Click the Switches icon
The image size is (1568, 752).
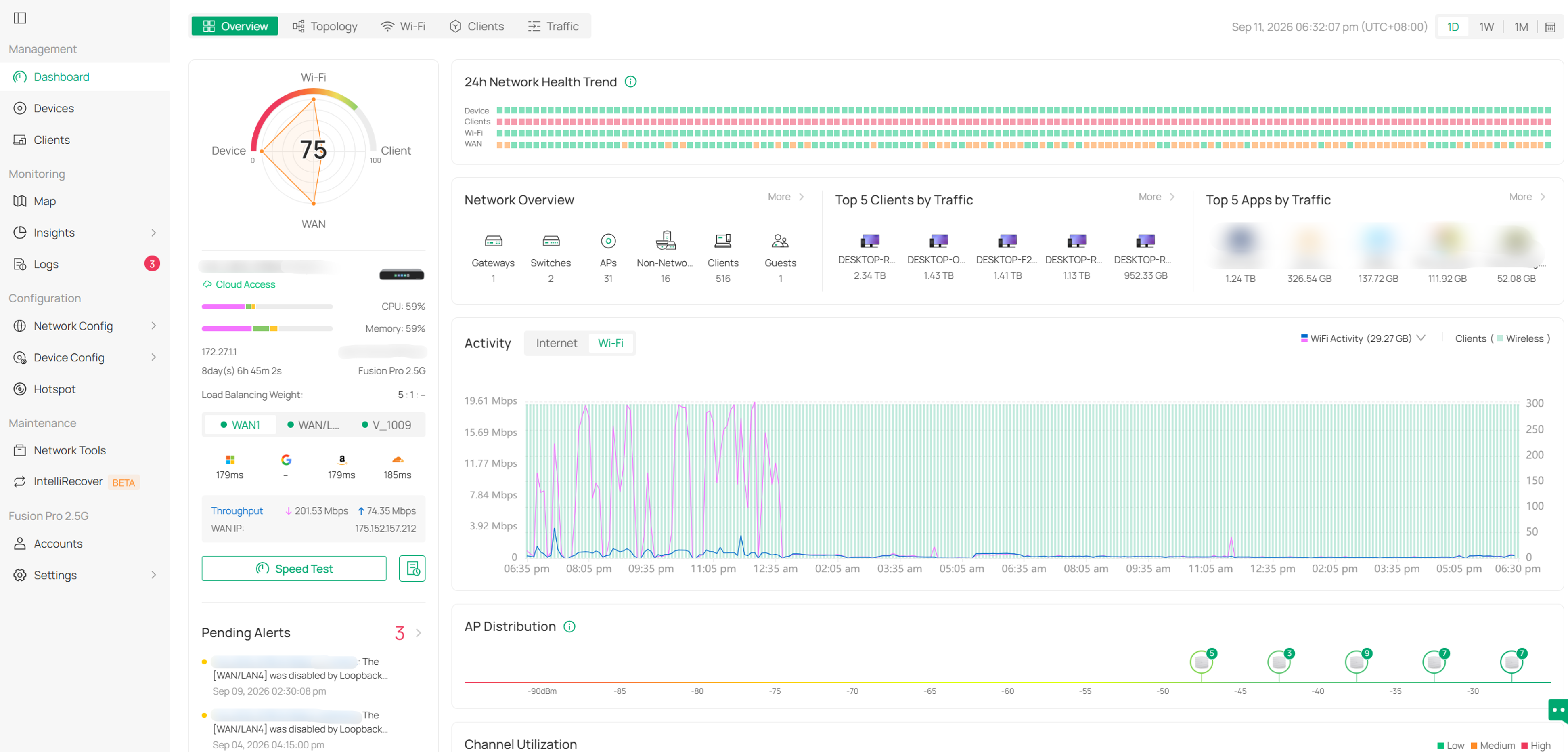pyautogui.click(x=551, y=241)
